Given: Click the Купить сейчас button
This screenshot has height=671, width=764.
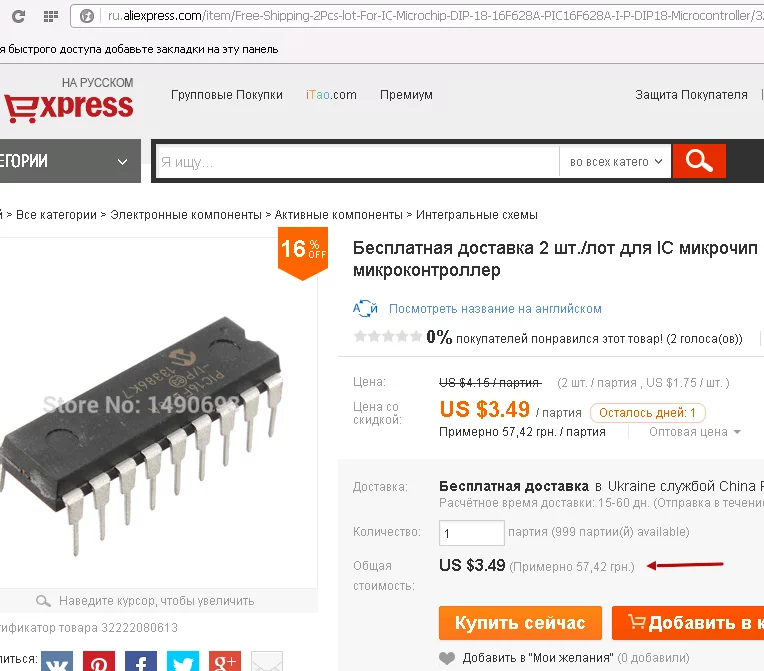Looking at the screenshot, I should pyautogui.click(x=520, y=623).
